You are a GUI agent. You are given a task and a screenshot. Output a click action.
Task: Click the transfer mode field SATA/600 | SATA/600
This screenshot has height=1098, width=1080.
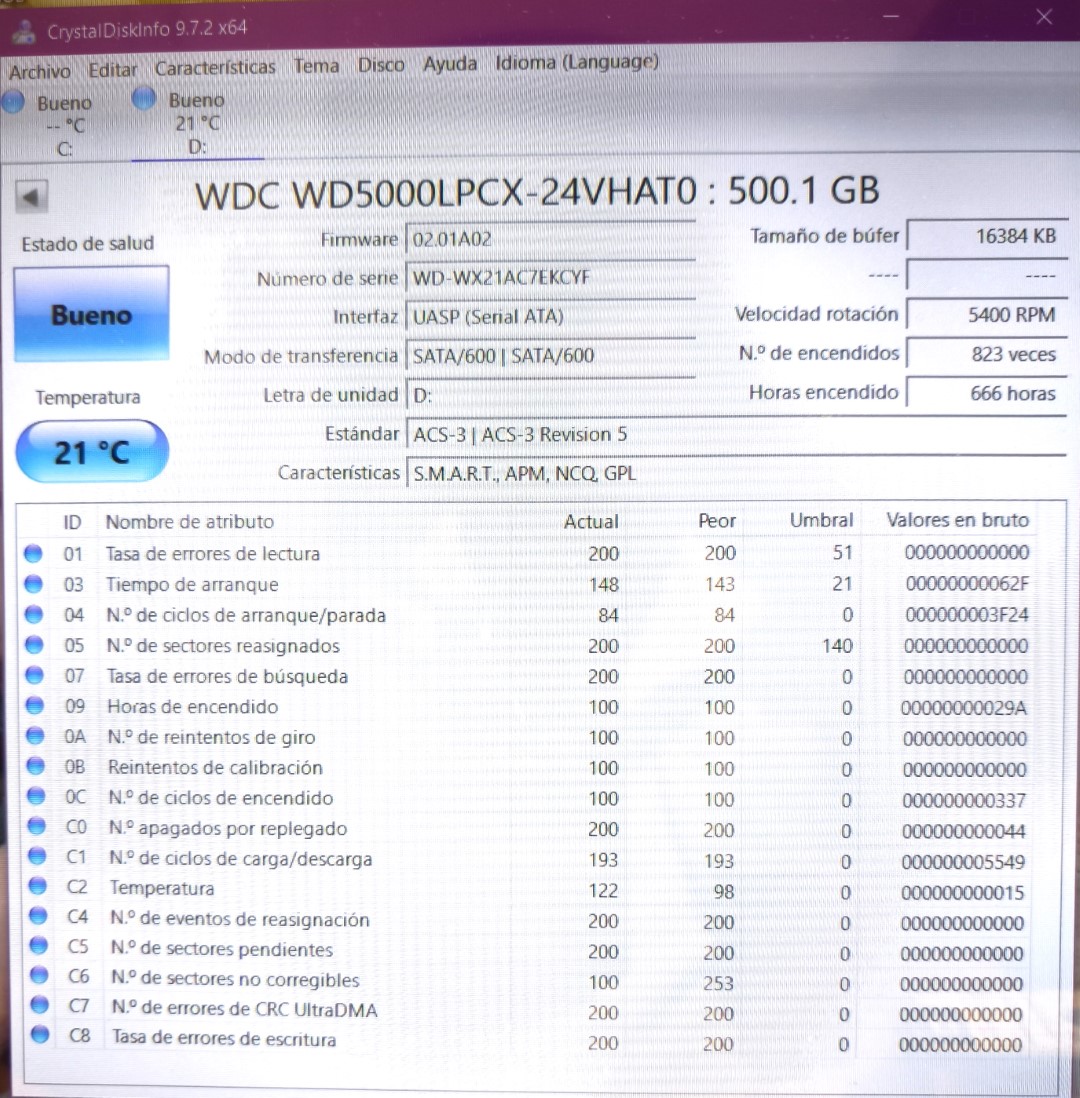point(551,356)
